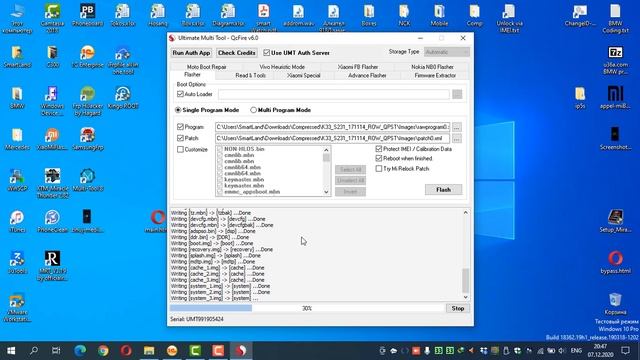Switch to Read & Tools tab
The height and width of the screenshot is (360, 640).
point(251,76)
